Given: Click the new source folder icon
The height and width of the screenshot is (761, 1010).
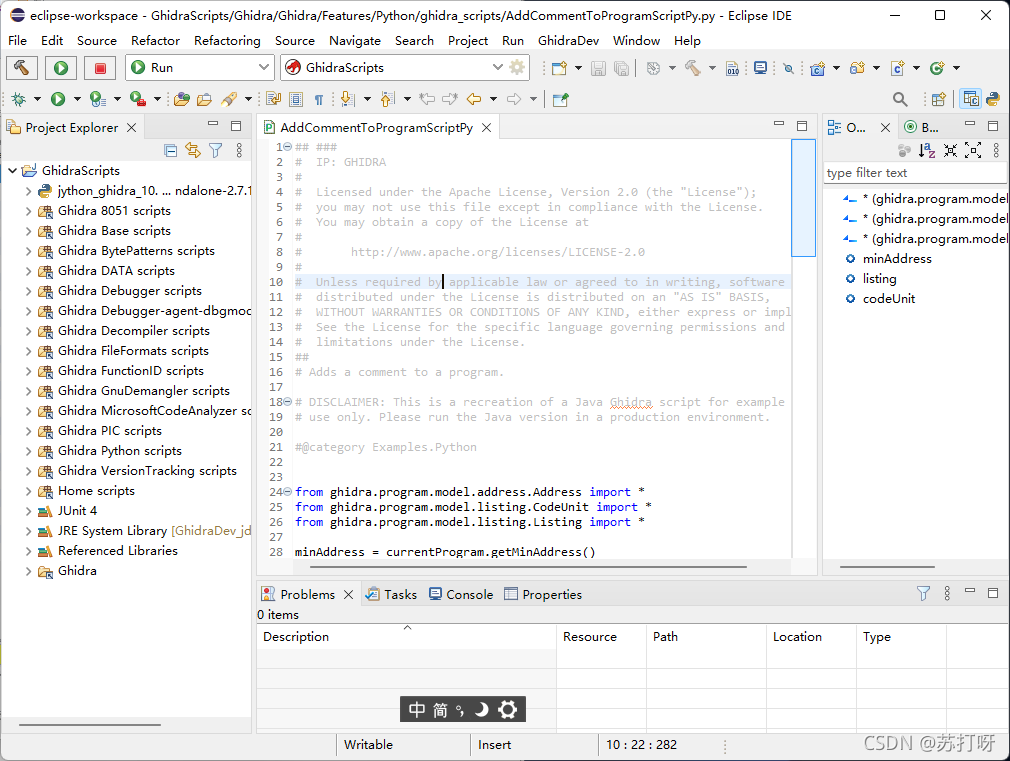Looking at the screenshot, I should point(857,68).
